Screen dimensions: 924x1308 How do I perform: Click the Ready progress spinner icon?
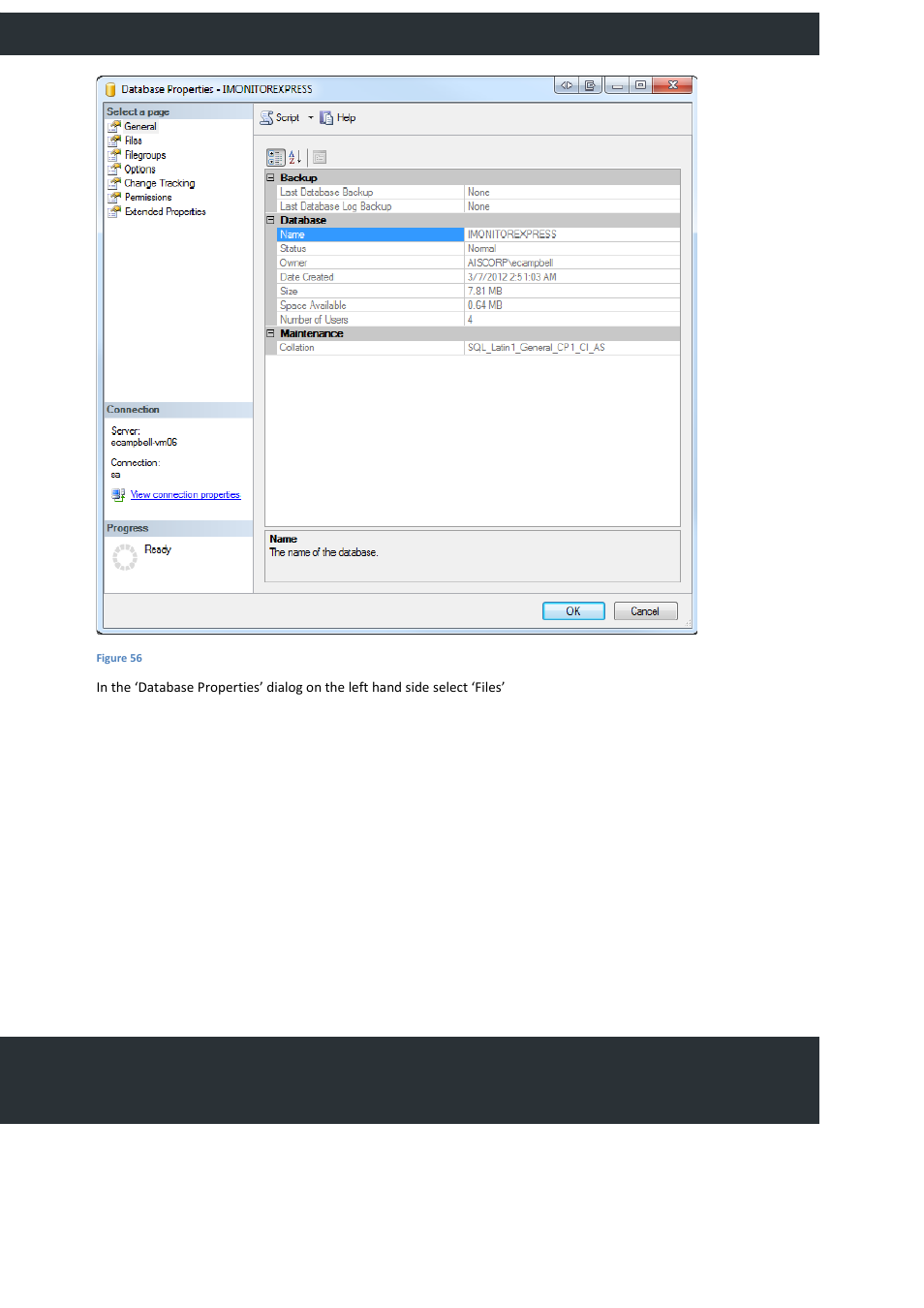[x=125, y=557]
